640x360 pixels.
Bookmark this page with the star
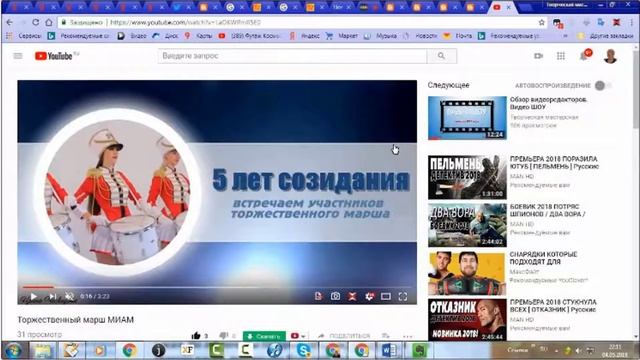pyautogui.click(x=542, y=22)
